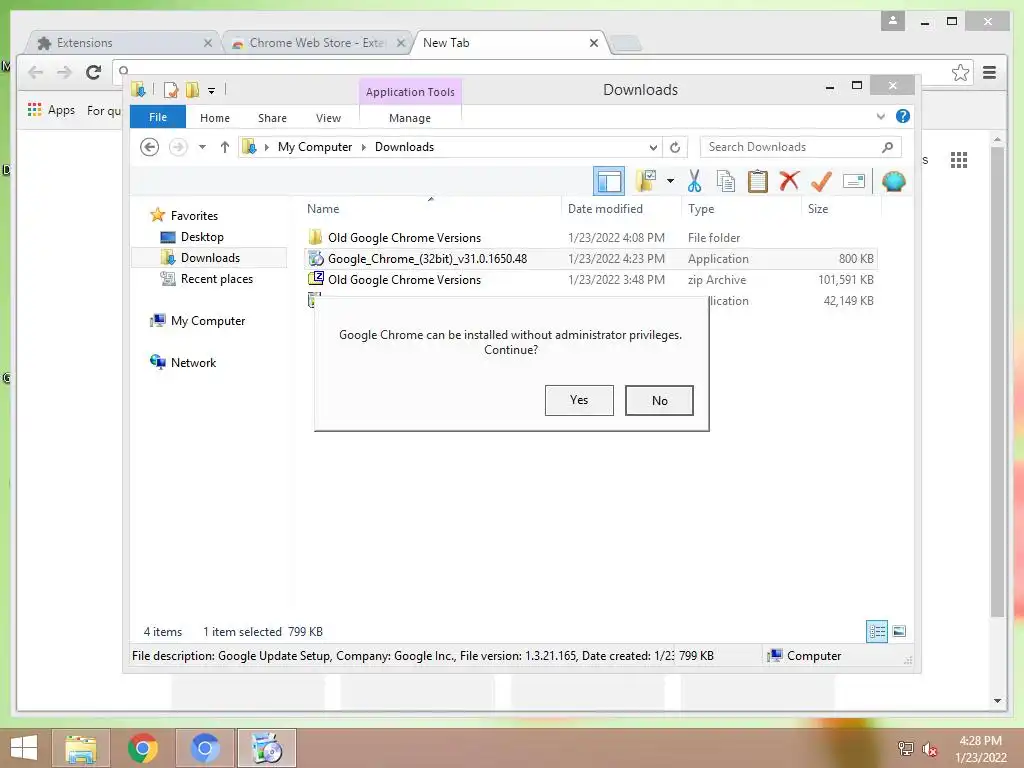Refresh the Downloads folder view
The height and width of the screenshot is (768, 1024).
tap(675, 147)
